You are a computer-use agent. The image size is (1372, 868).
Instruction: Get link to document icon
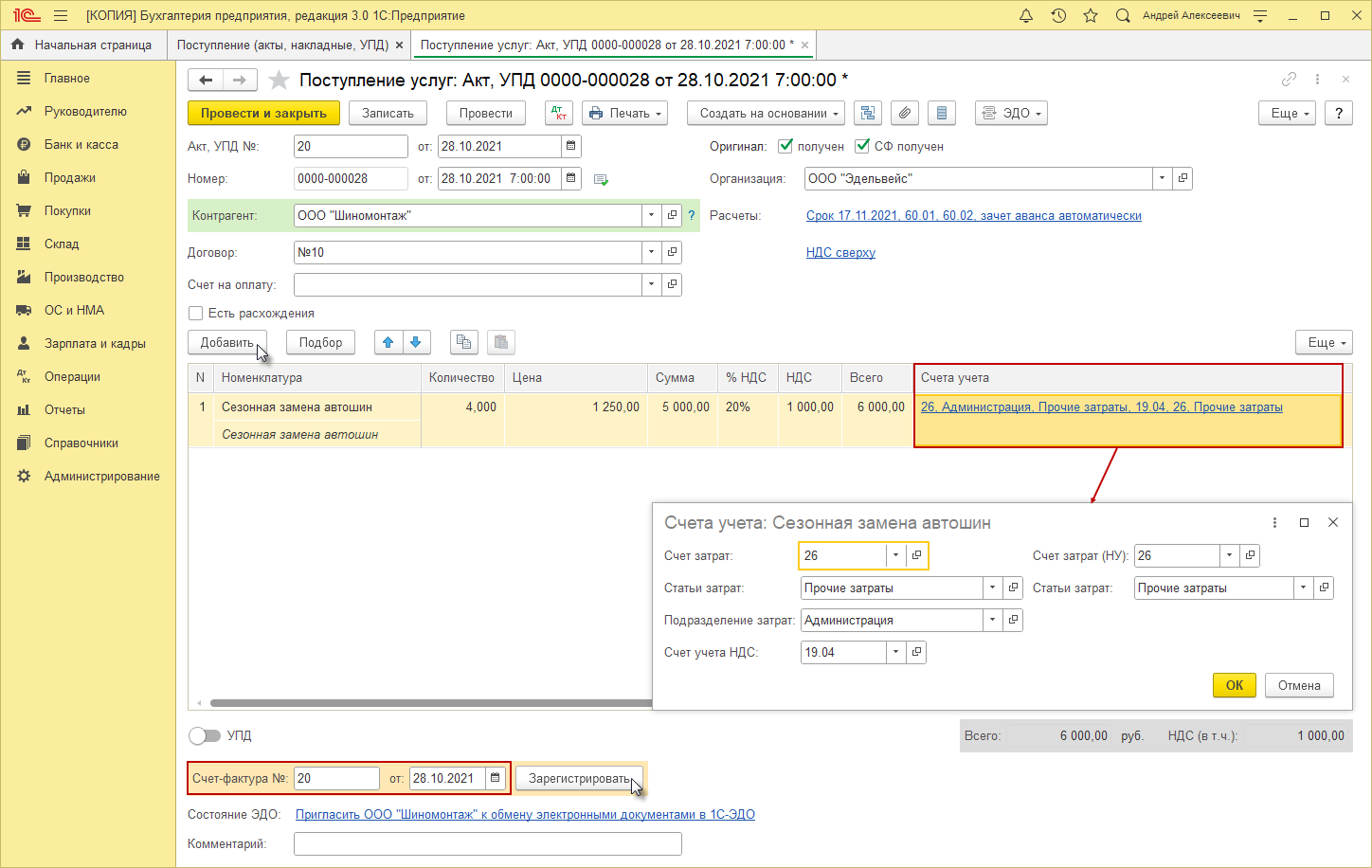[1289, 80]
